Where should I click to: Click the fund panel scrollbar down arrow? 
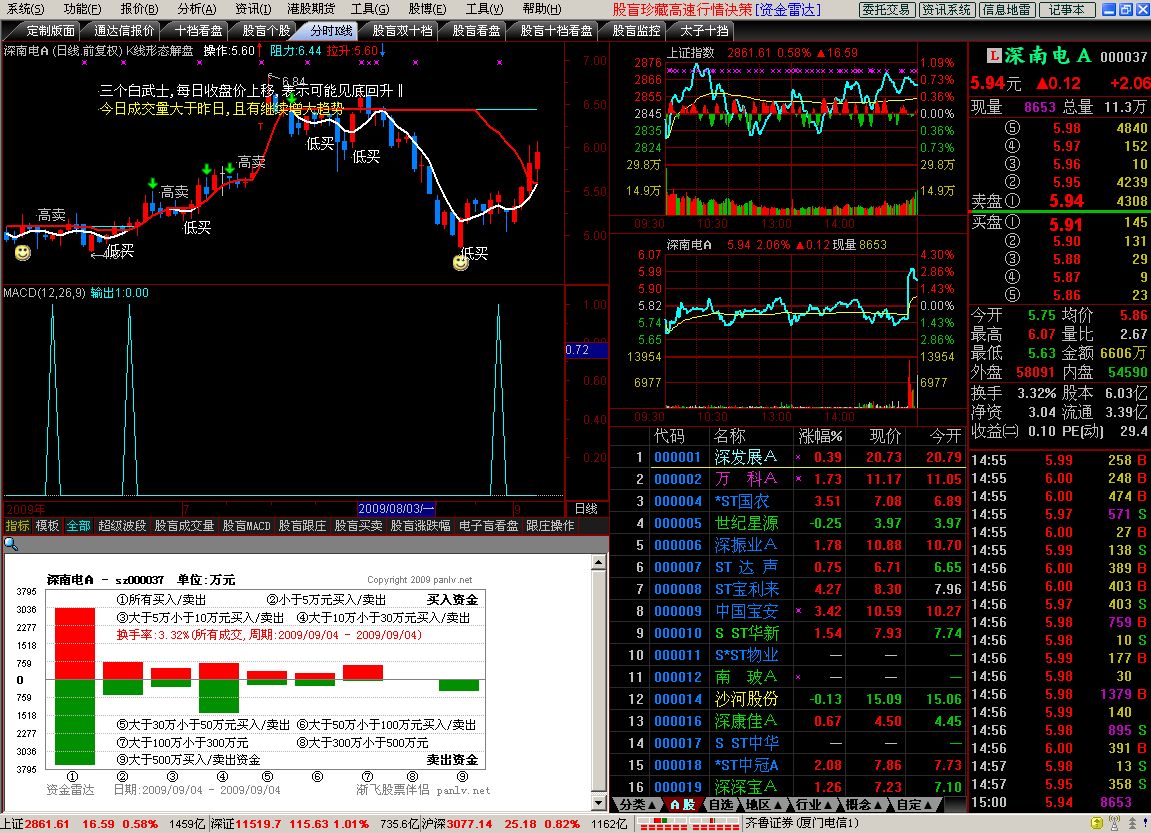599,804
